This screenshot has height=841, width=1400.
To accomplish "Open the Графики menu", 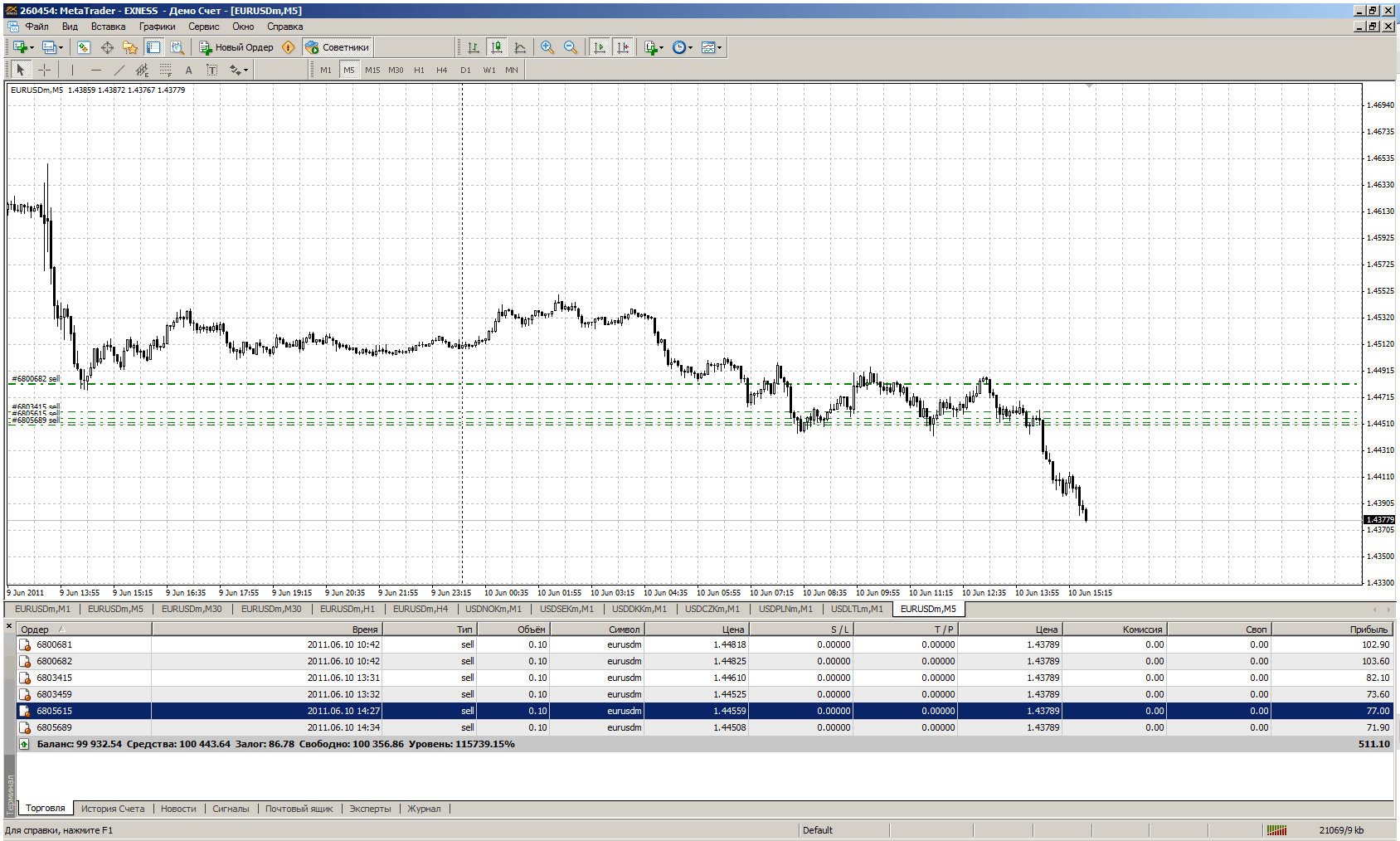I will coord(157,27).
